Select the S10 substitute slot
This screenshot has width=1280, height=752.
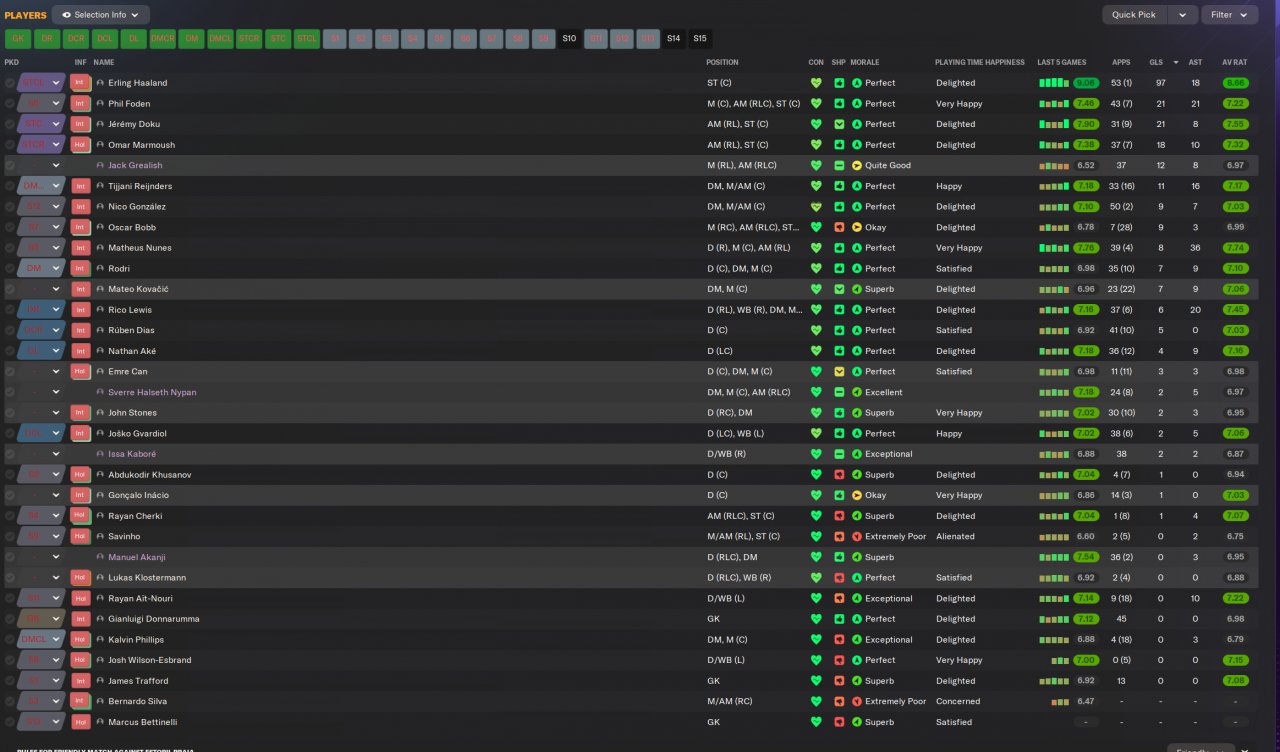569,39
